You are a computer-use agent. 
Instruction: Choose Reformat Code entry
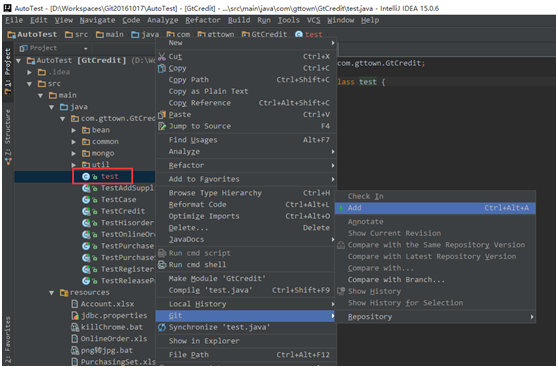[246, 205]
